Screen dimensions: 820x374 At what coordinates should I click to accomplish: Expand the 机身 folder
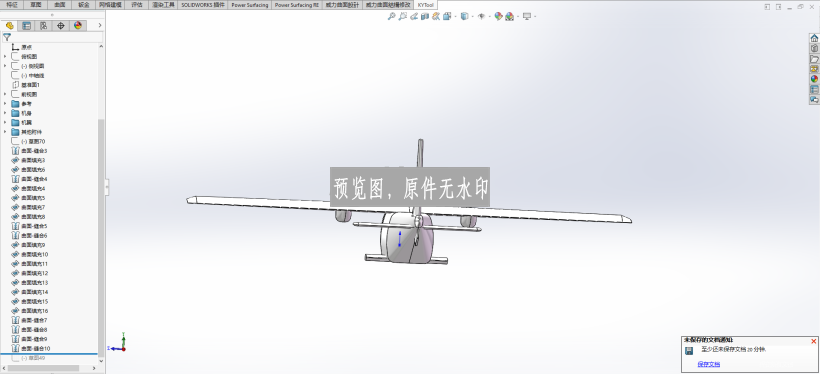(x=5, y=113)
